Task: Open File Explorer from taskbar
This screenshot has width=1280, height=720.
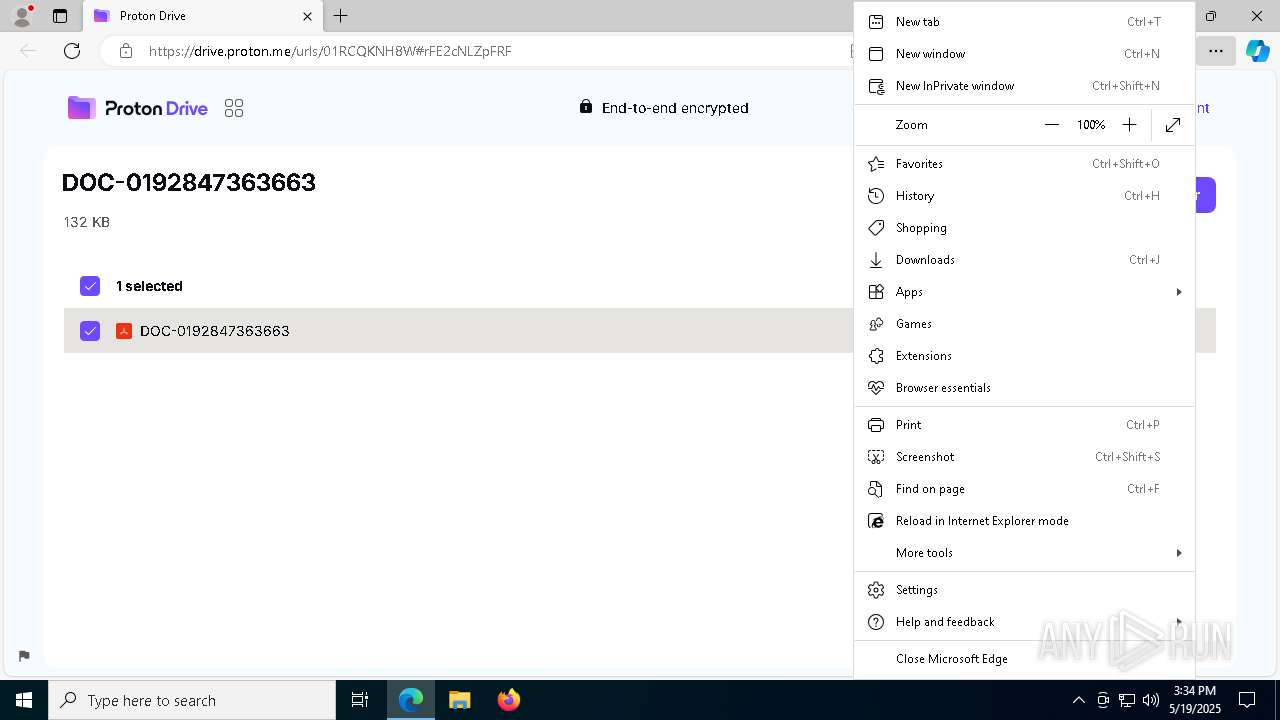Action: 460,700
